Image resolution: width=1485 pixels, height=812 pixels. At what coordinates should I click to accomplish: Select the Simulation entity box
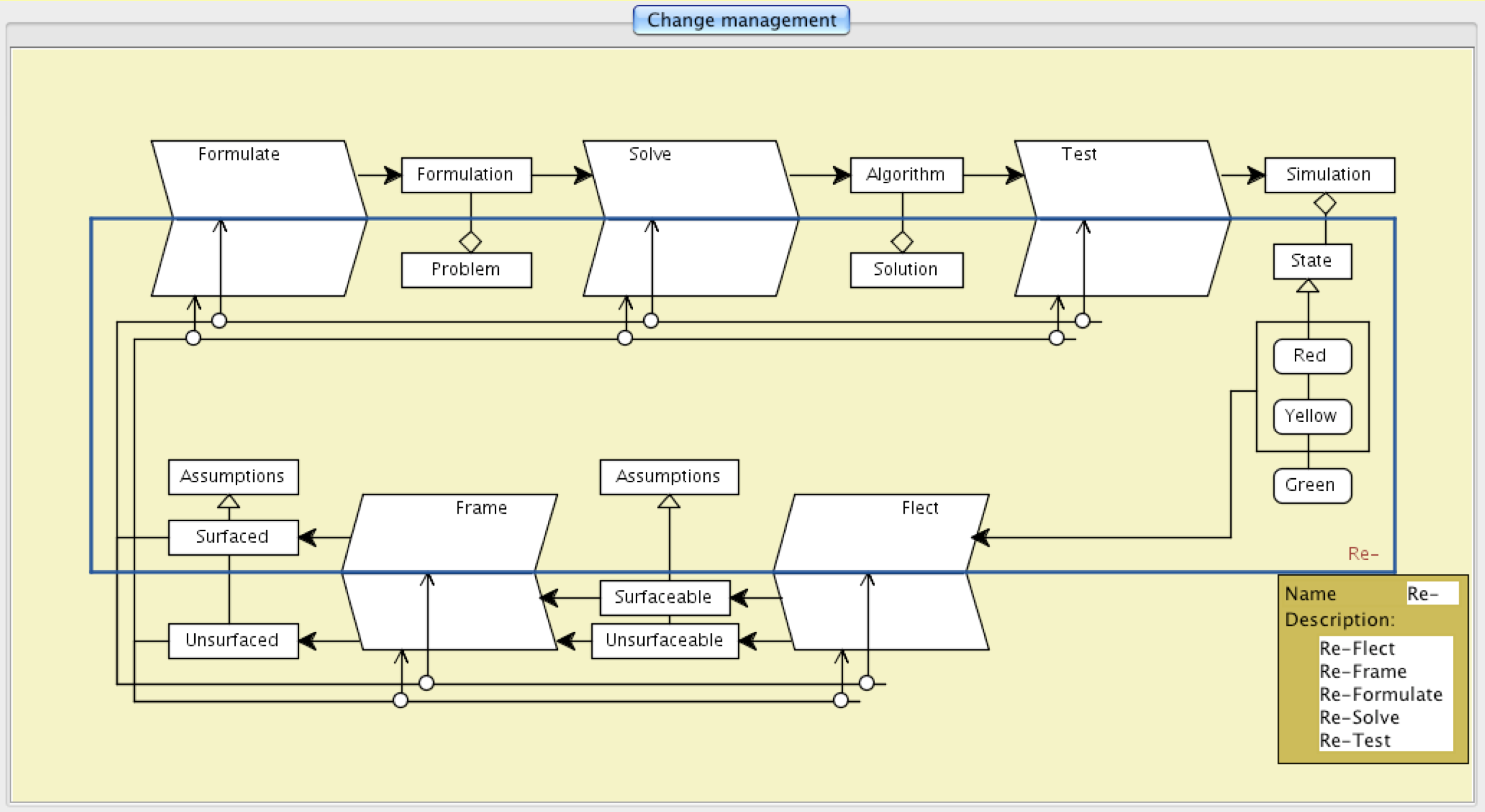pyautogui.click(x=1329, y=175)
